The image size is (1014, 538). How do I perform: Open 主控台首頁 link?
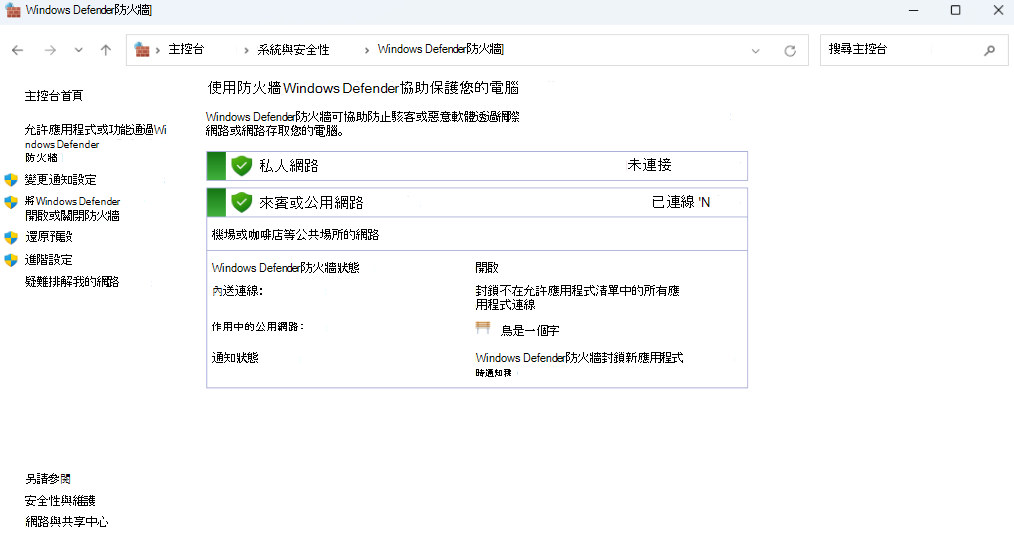coord(54,96)
